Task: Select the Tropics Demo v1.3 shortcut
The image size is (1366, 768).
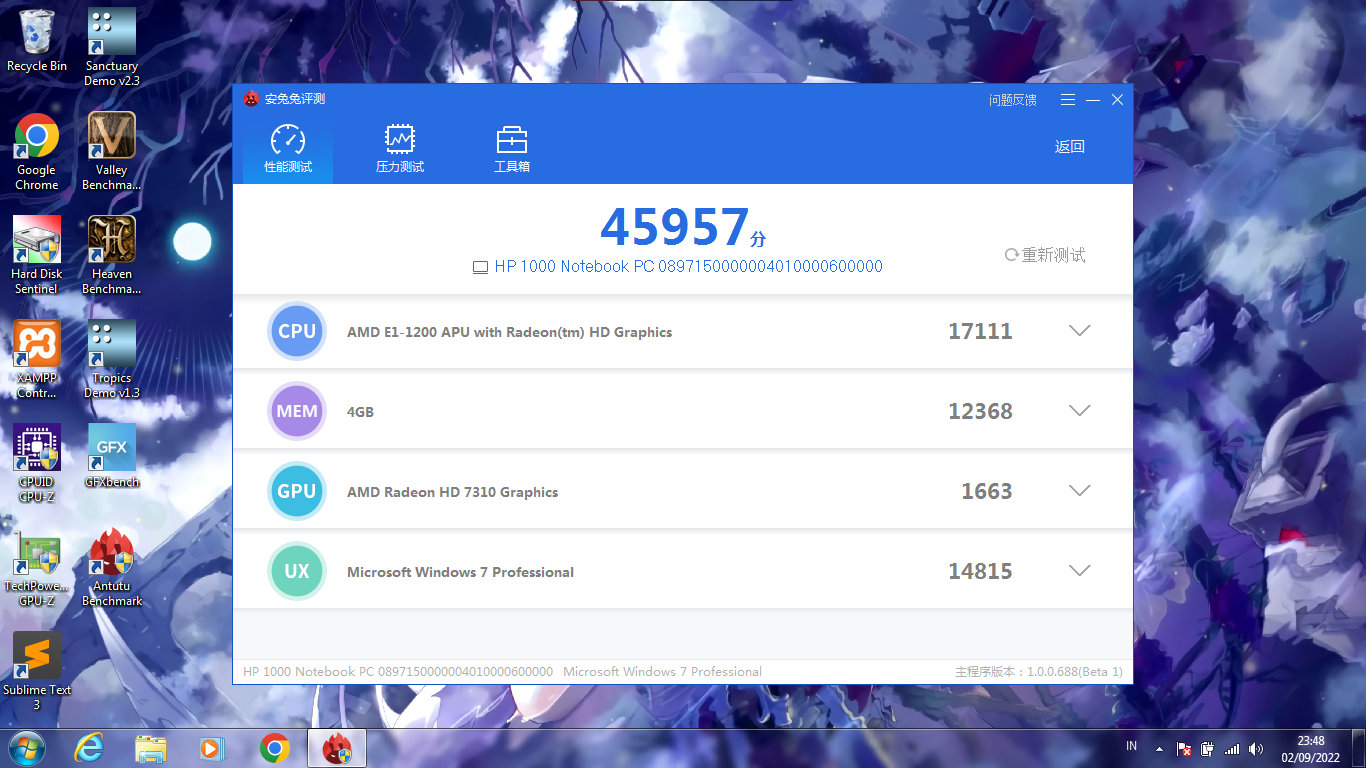Action: (112, 359)
